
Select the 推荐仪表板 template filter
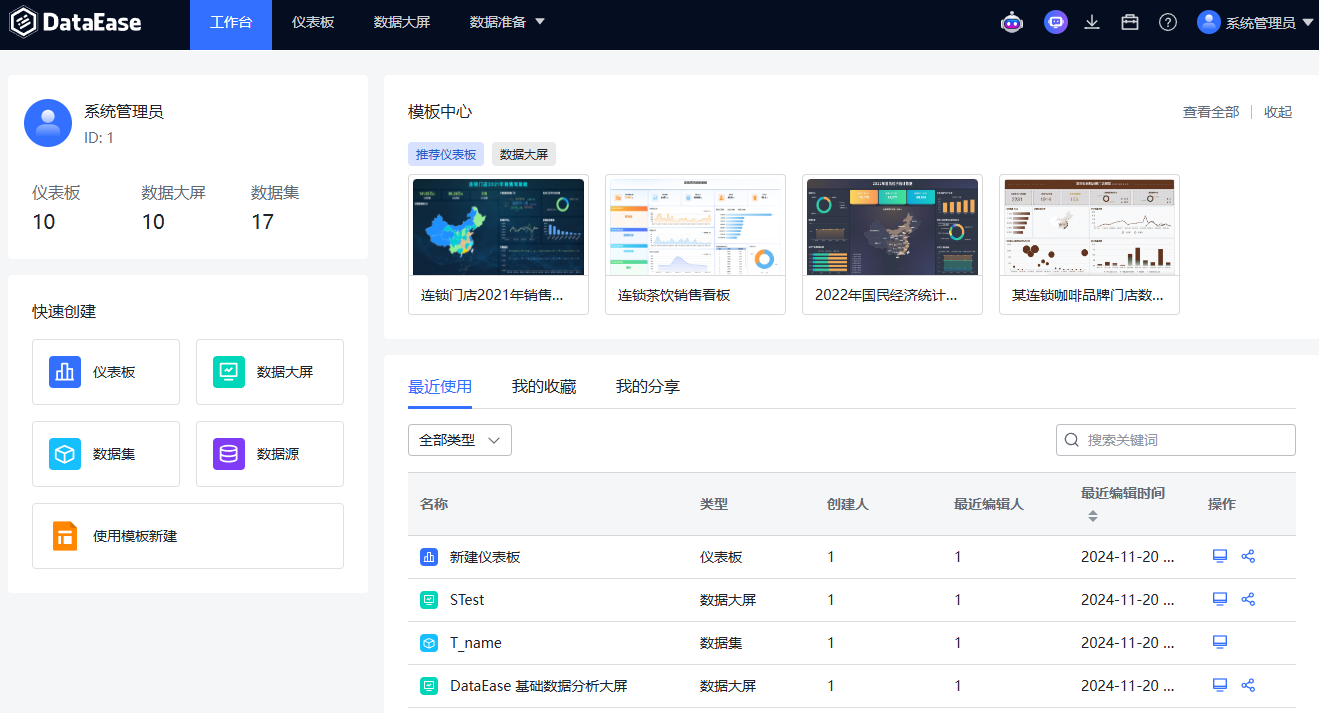pos(445,154)
